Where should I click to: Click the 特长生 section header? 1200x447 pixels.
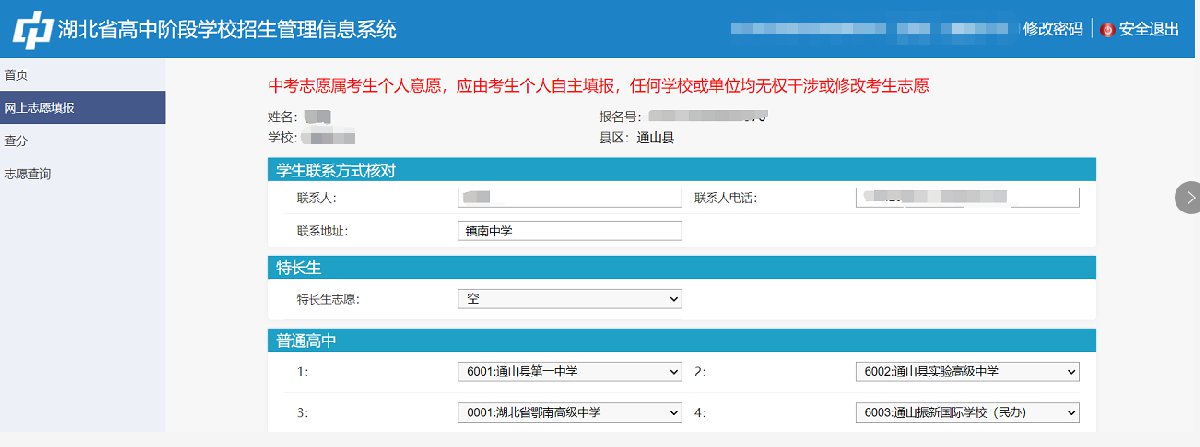coord(682,267)
